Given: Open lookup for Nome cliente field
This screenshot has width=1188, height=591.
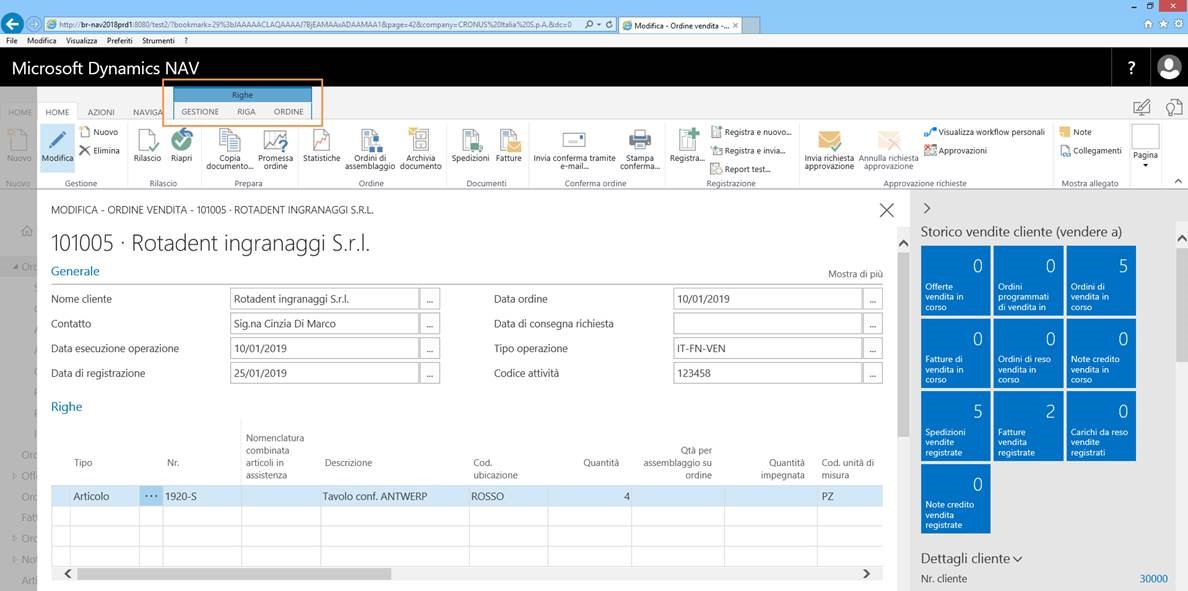Looking at the screenshot, I should (x=430, y=299).
